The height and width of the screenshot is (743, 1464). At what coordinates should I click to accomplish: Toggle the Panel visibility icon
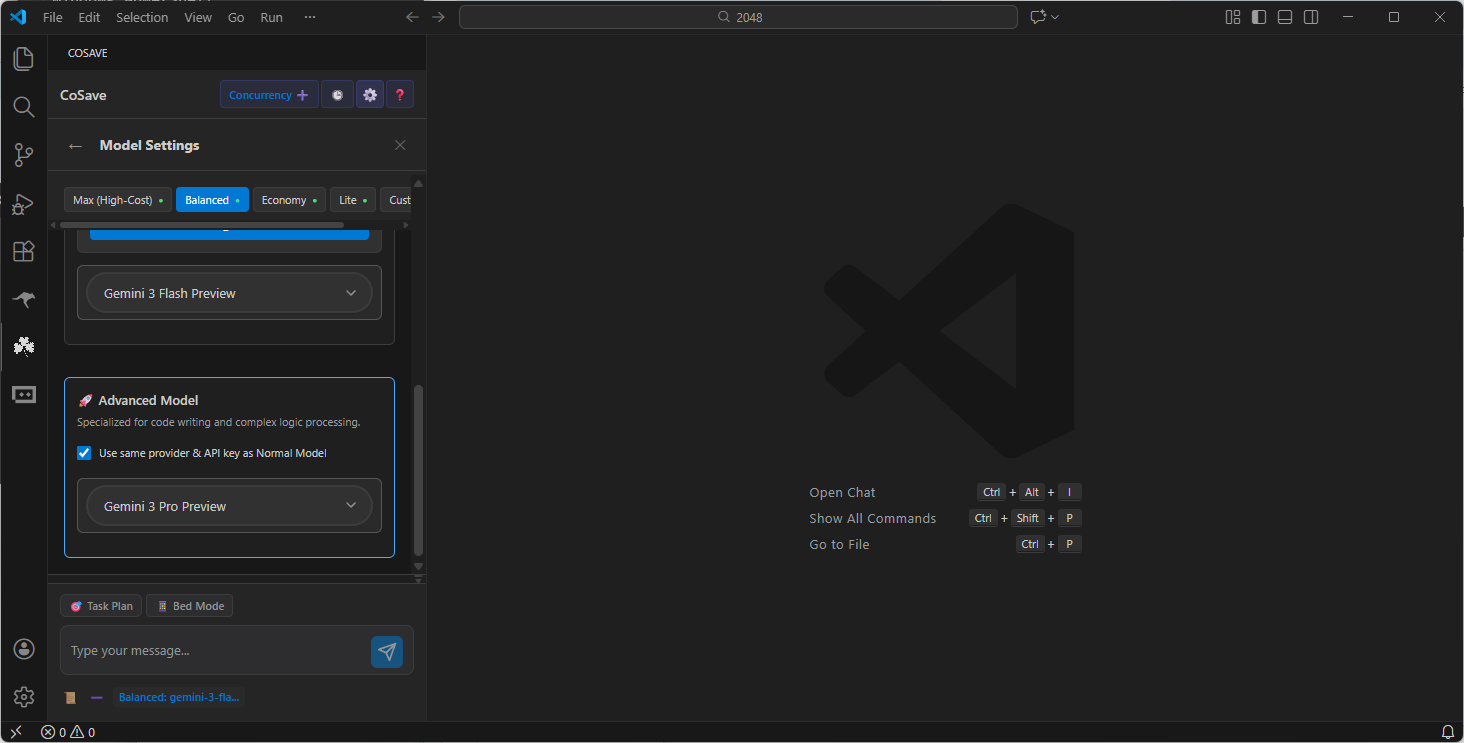coord(1285,17)
